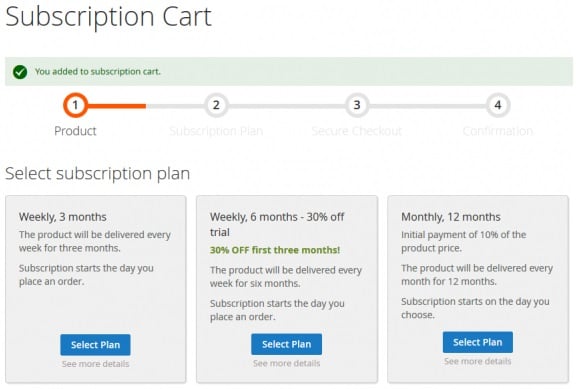577x389 pixels.
Task: See more details for Weekly 6 months
Action: pos(286,363)
